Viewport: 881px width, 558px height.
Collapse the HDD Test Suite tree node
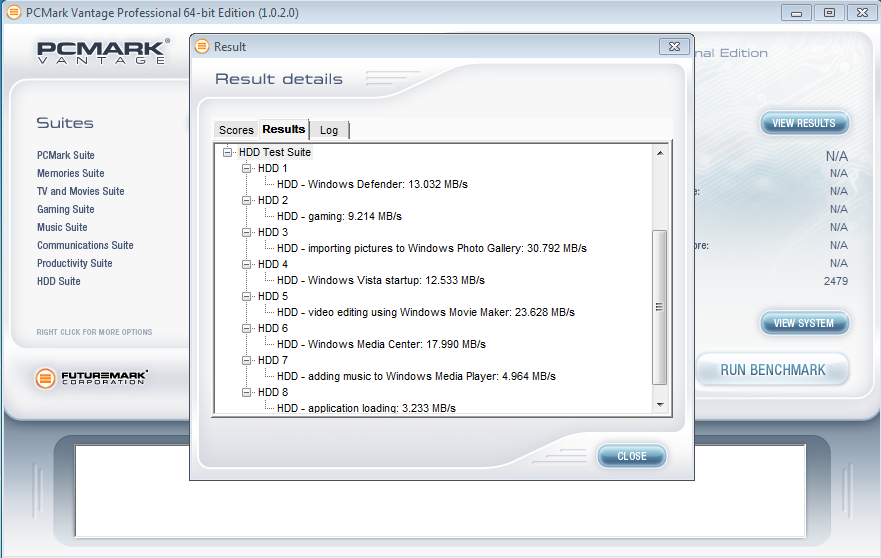click(x=228, y=152)
